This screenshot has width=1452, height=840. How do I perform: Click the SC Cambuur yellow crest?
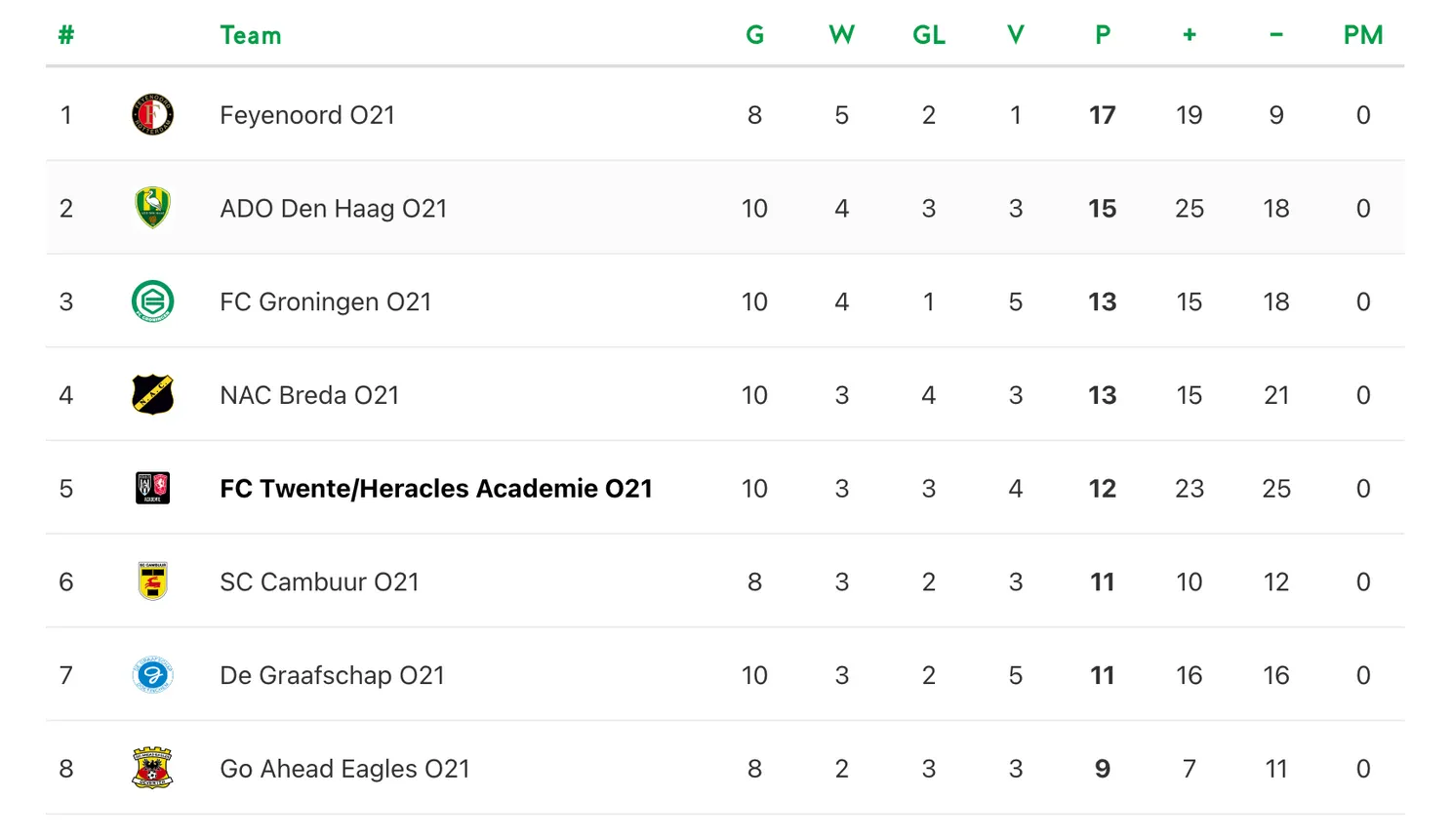tap(152, 581)
